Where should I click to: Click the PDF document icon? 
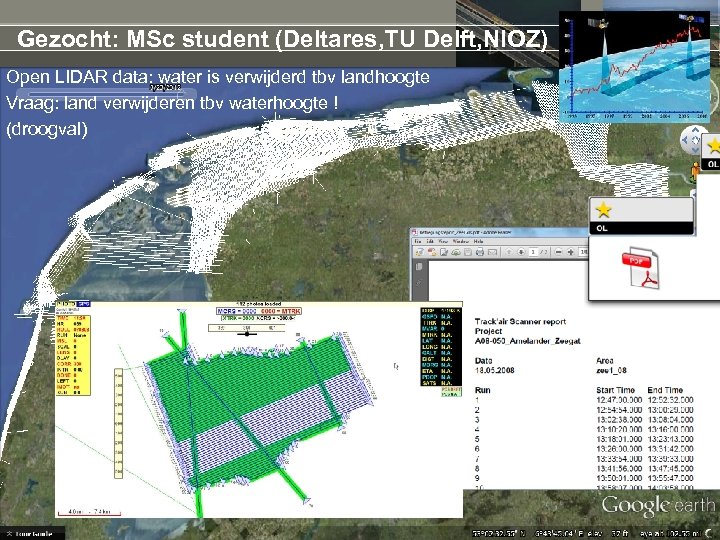click(x=641, y=268)
